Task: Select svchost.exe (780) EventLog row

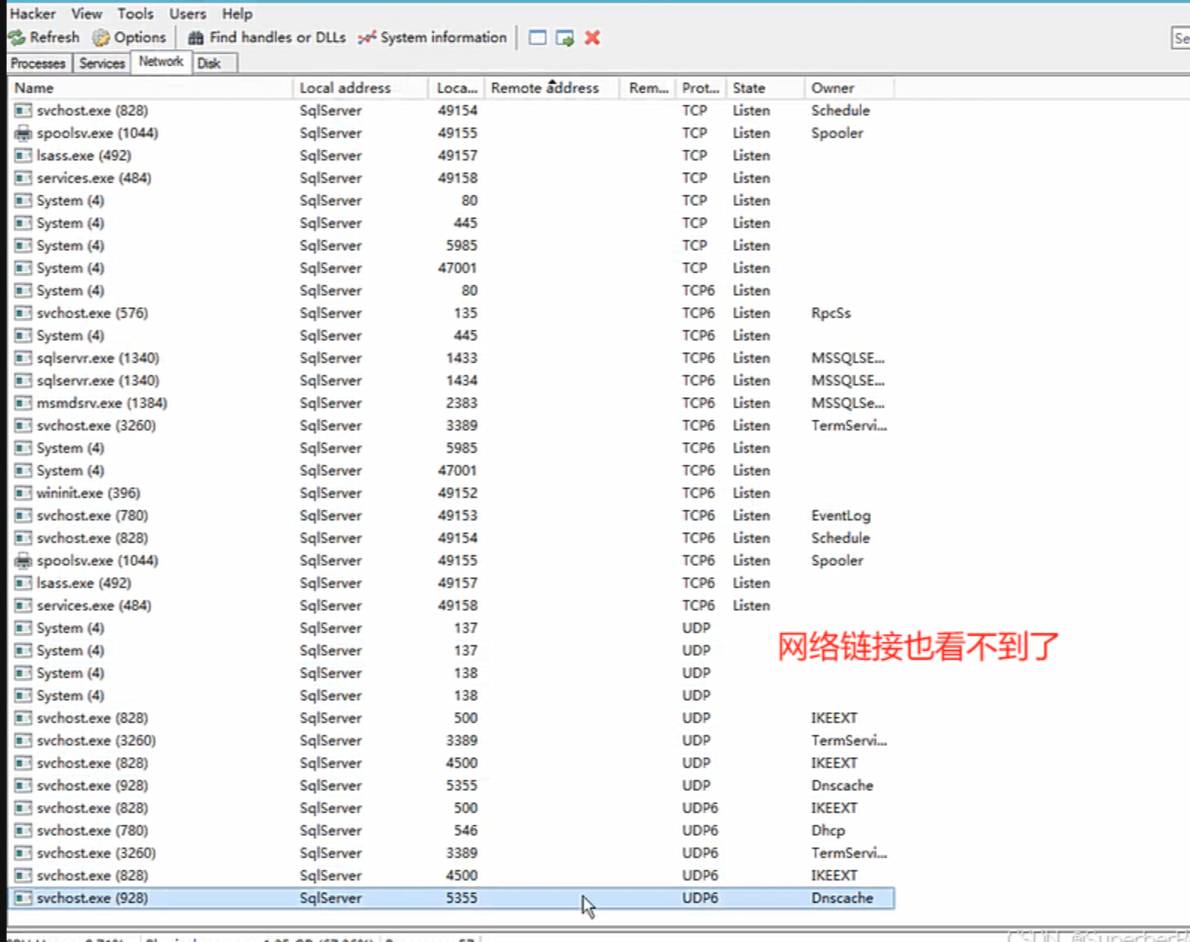Action: point(452,516)
